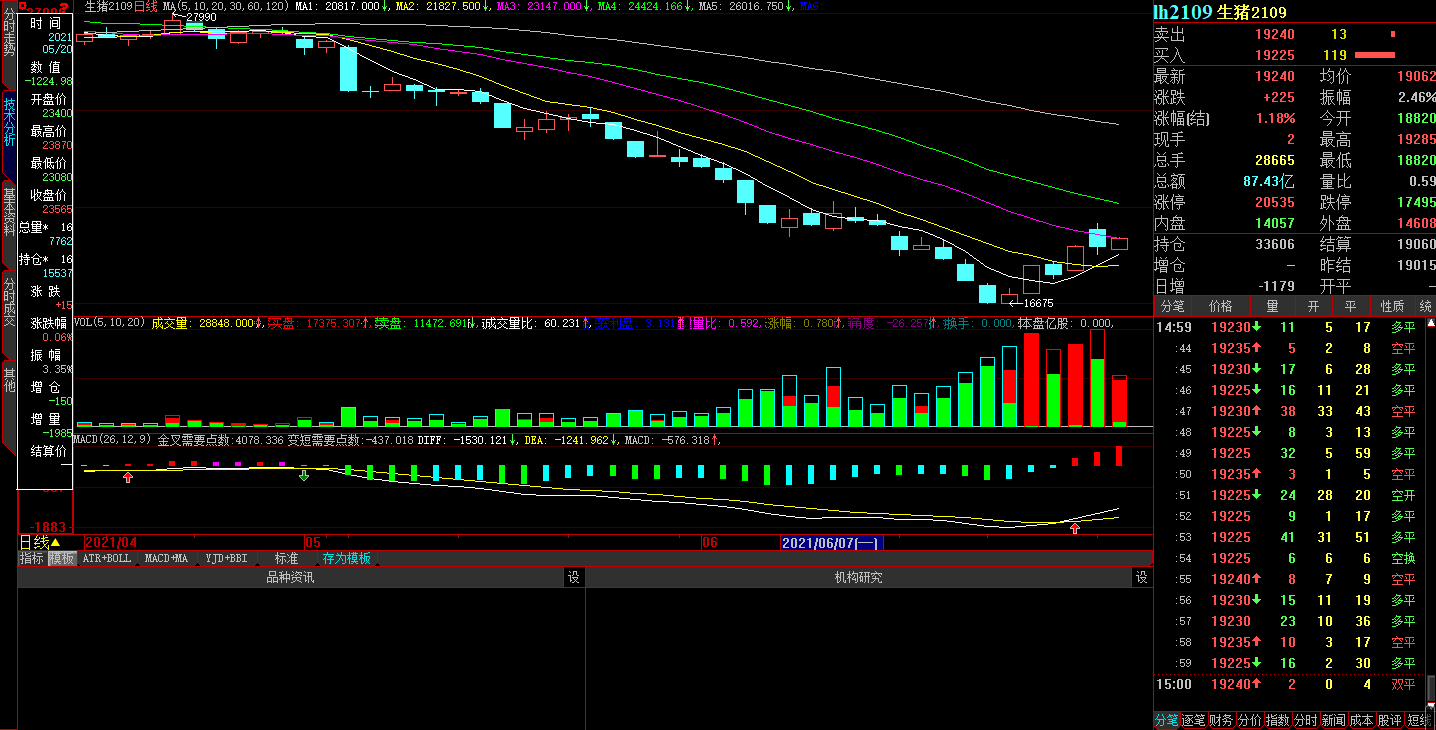This screenshot has height=730, width=1436.
Task: Switch to the 指标 tab
Action: click(32, 558)
